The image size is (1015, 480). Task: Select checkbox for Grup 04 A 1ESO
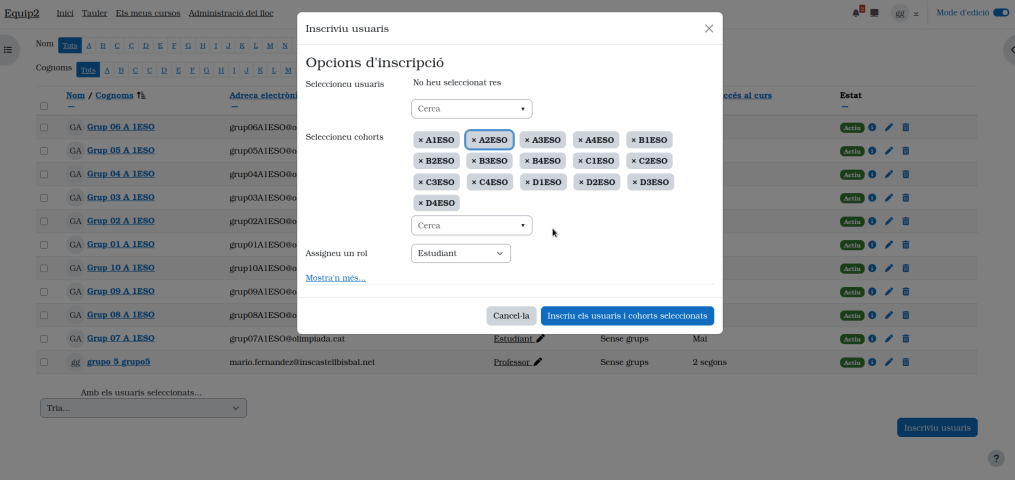44,174
